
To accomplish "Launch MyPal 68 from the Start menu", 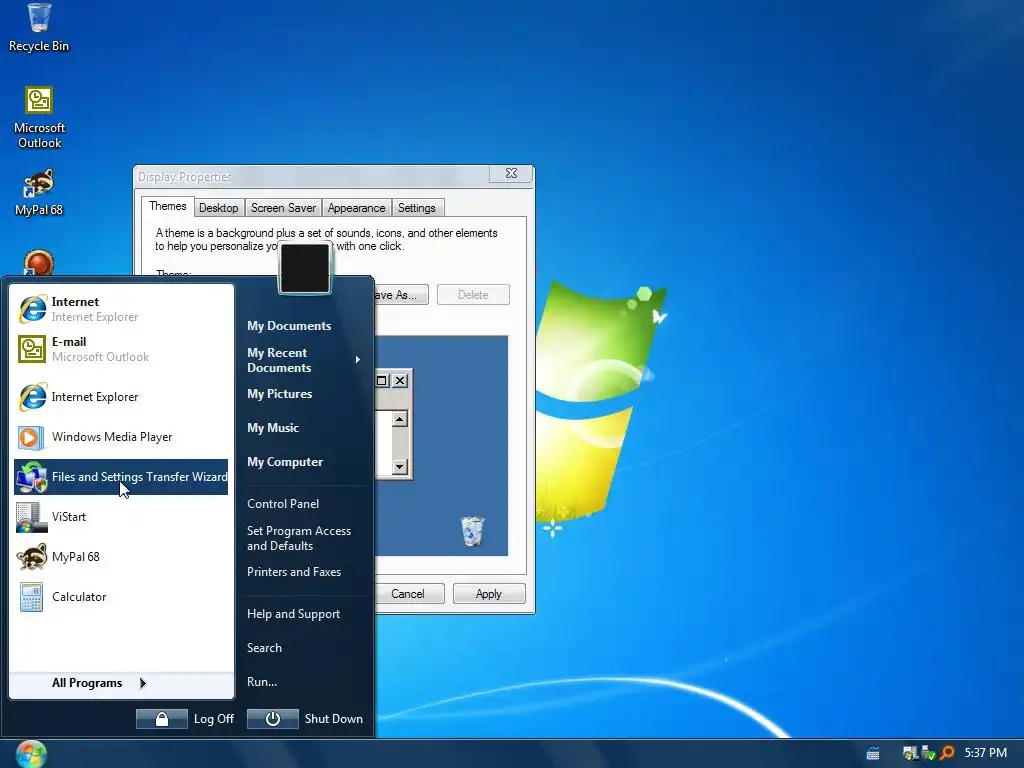I will point(121,557).
